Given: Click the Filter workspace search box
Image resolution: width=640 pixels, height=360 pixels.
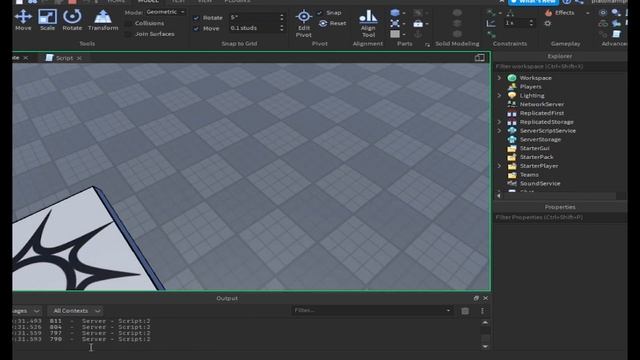Looking at the screenshot, I should [560, 66].
